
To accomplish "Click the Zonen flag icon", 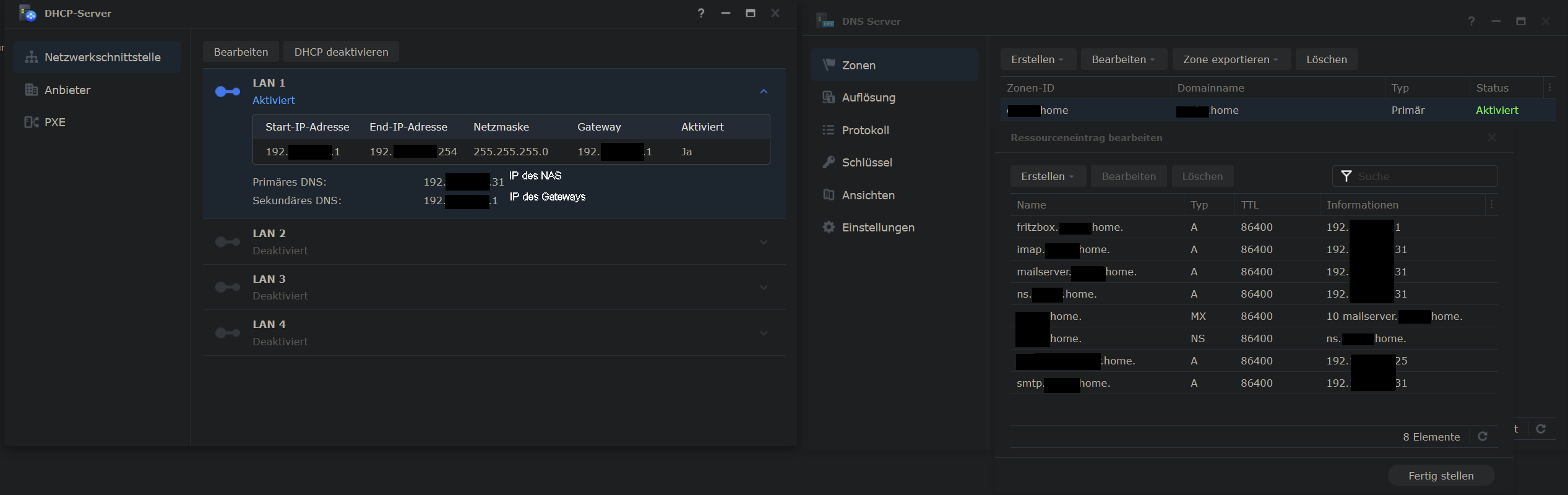I will (x=829, y=65).
